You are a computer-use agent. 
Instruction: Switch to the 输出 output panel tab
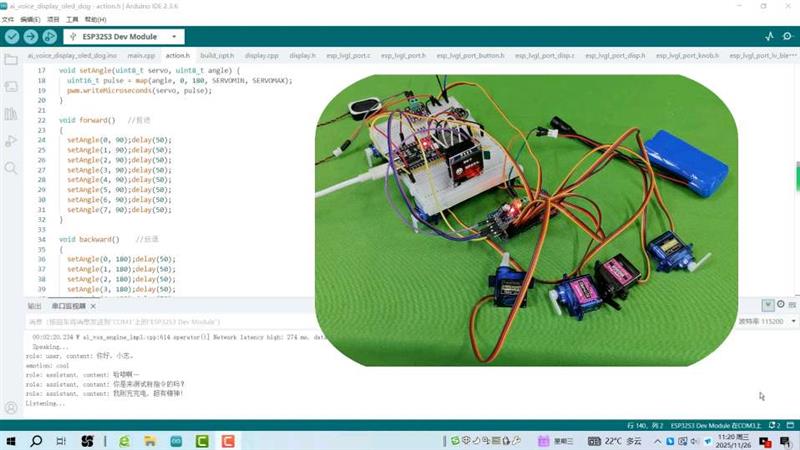34,306
